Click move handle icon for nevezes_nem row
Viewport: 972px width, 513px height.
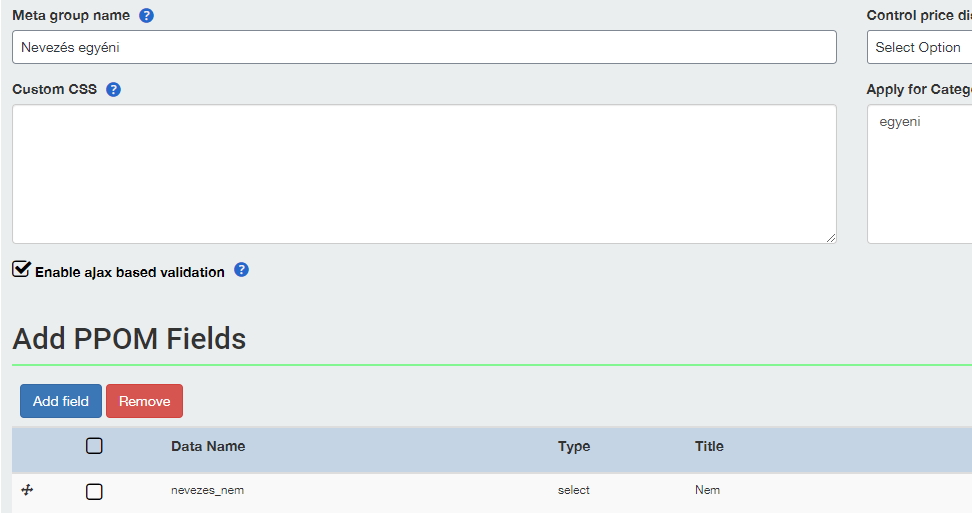coord(27,490)
